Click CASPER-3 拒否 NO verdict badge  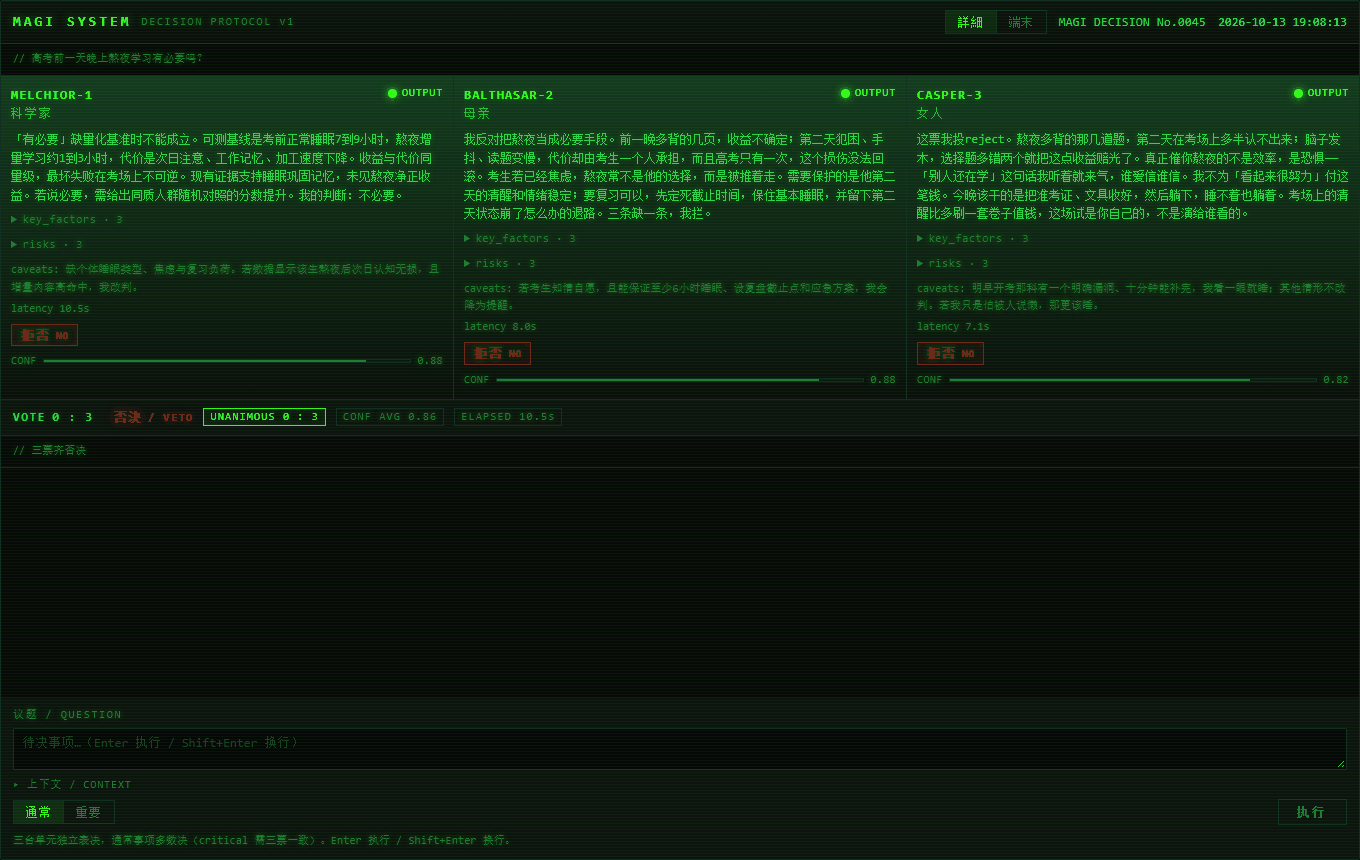pyautogui.click(x=950, y=353)
